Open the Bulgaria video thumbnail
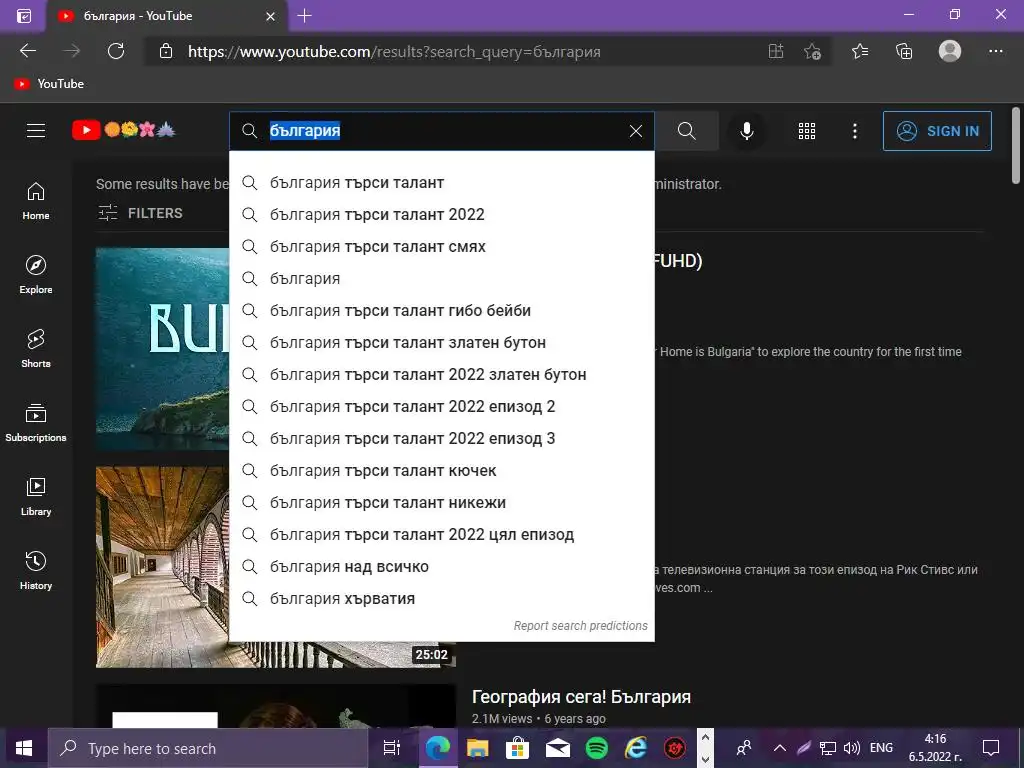This screenshot has width=1024, height=768. click(162, 349)
